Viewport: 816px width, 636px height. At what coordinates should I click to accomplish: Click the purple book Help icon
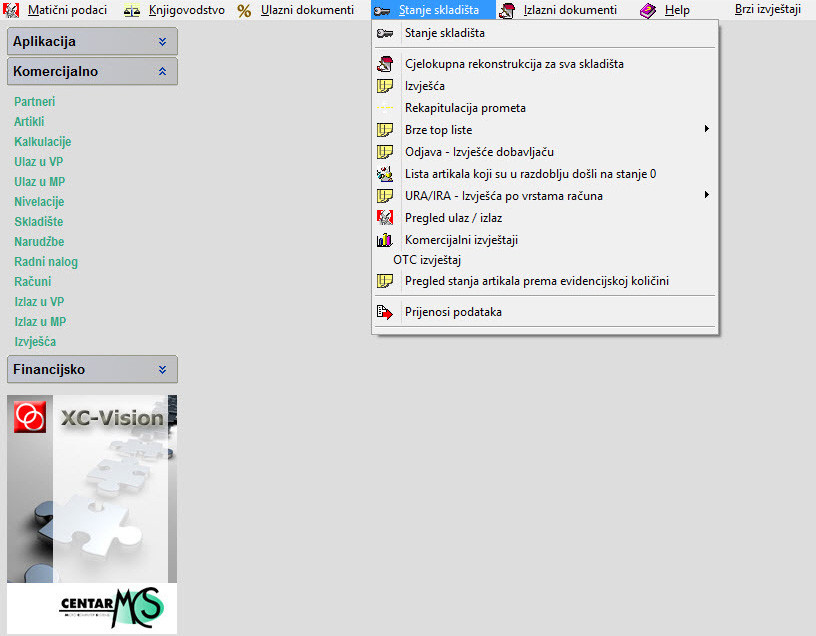point(648,10)
